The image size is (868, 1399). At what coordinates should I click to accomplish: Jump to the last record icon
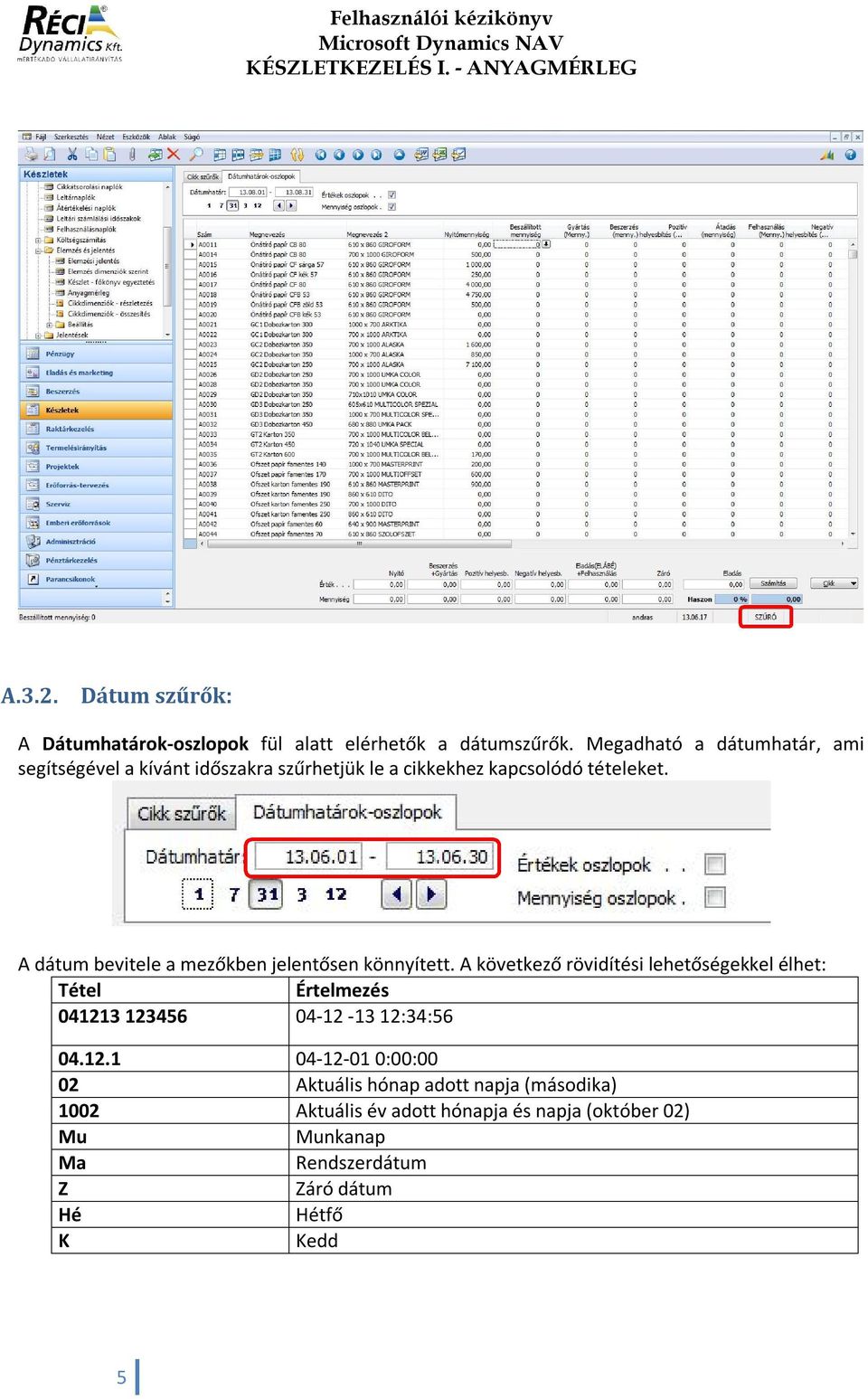376,155
